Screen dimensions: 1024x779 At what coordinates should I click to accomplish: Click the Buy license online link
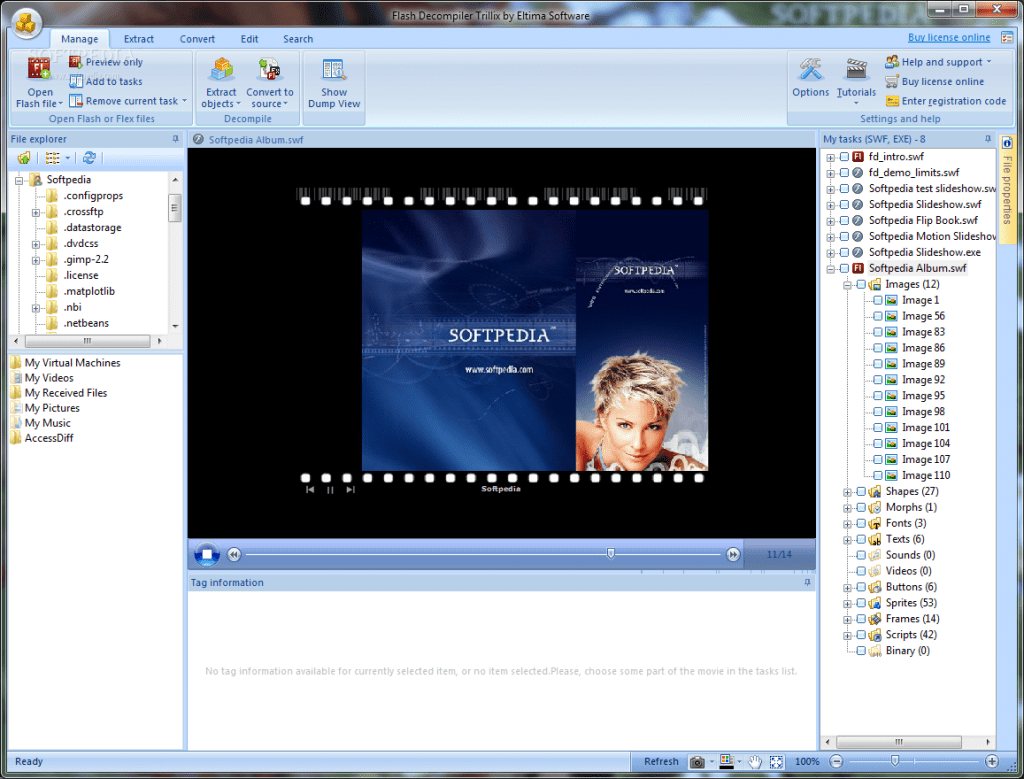(x=949, y=38)
